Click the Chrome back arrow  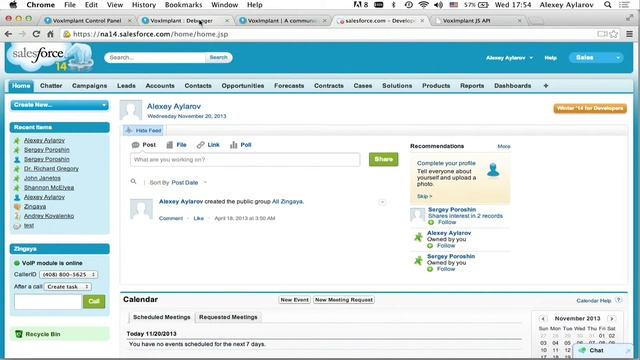coord(8,34)
